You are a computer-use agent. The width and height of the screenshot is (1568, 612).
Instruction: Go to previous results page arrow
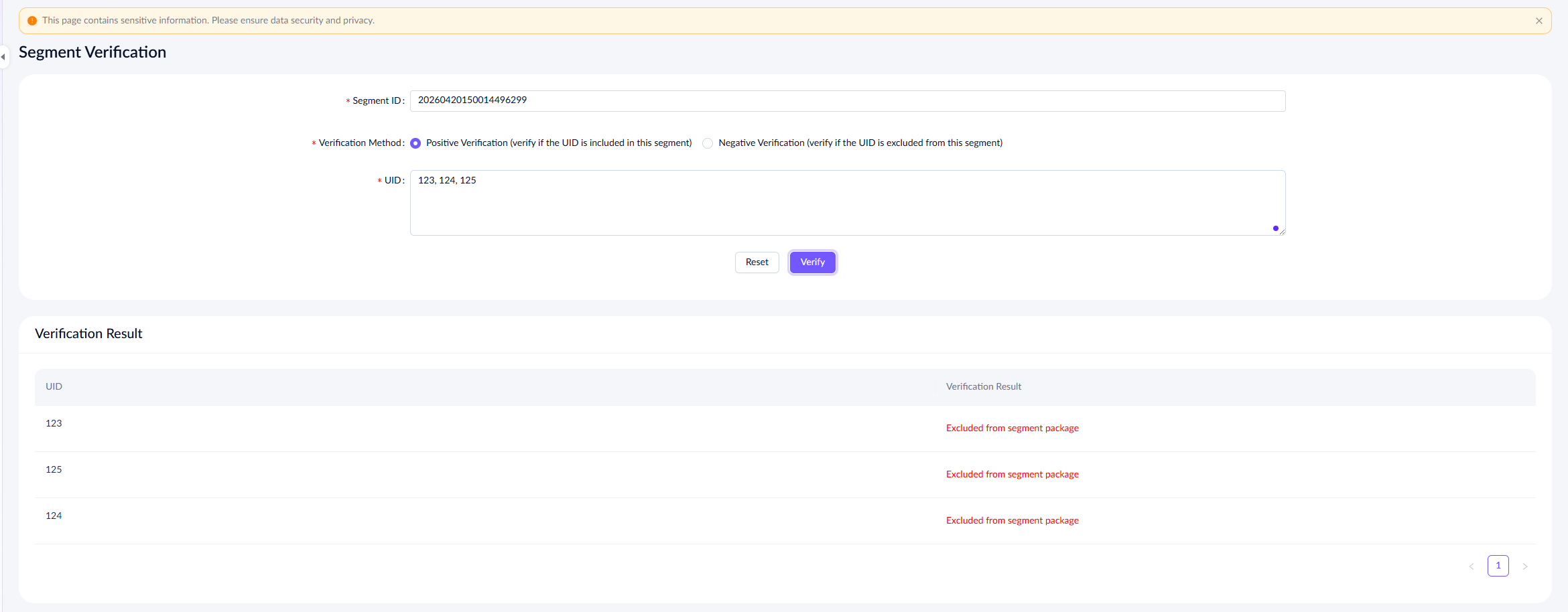(x=1472, y=566)
